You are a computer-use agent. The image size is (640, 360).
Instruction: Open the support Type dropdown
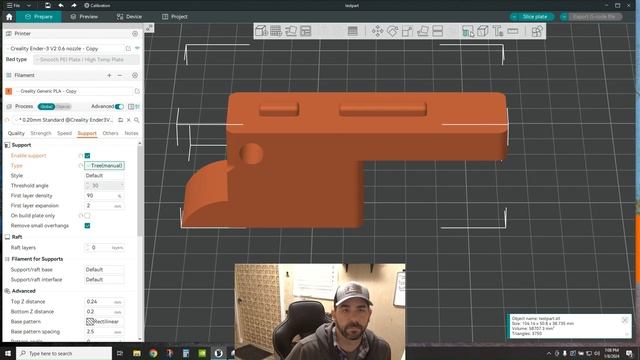(x=104, y=165)
